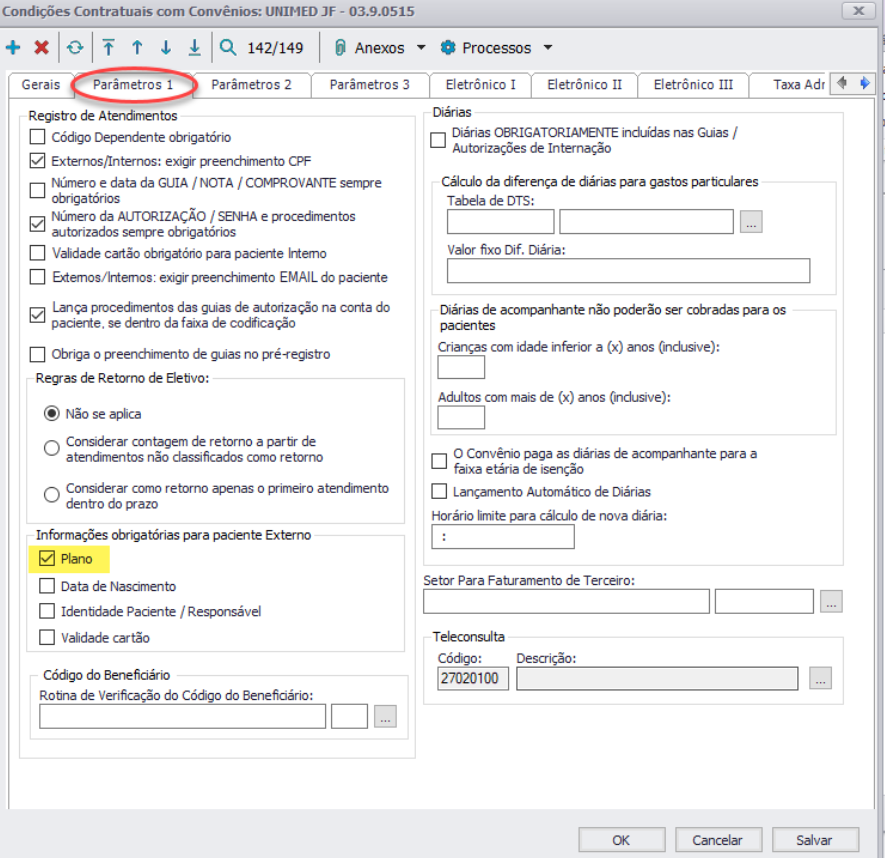Select Considerar contagem de retorno radio option

click(x=51, y=448)
